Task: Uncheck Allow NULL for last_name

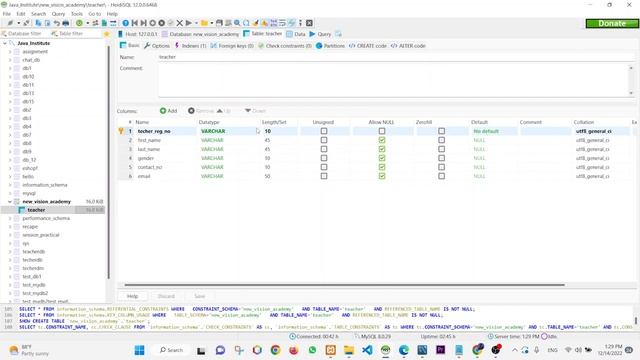Action: 382,149
